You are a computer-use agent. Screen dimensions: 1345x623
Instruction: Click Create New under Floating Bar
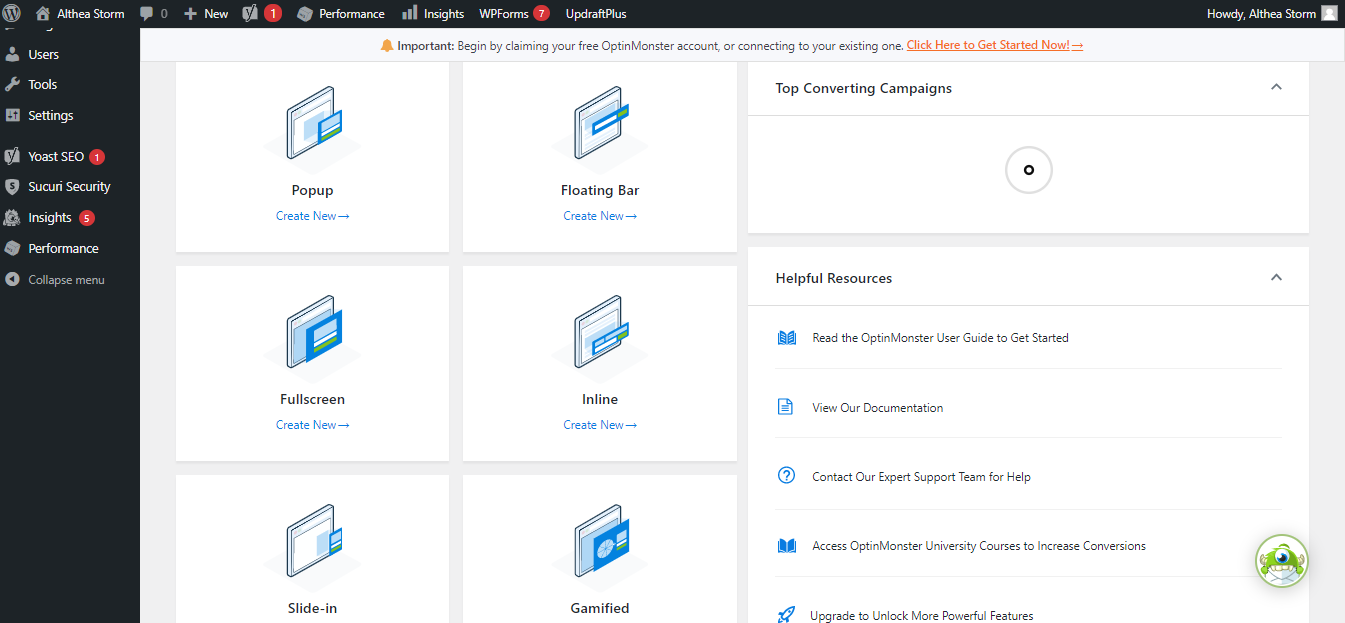pos(600,216)
